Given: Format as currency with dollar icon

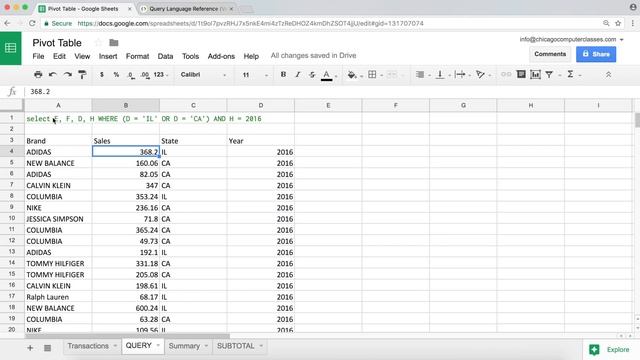Looking at the screenshot, I should (102, 74).
